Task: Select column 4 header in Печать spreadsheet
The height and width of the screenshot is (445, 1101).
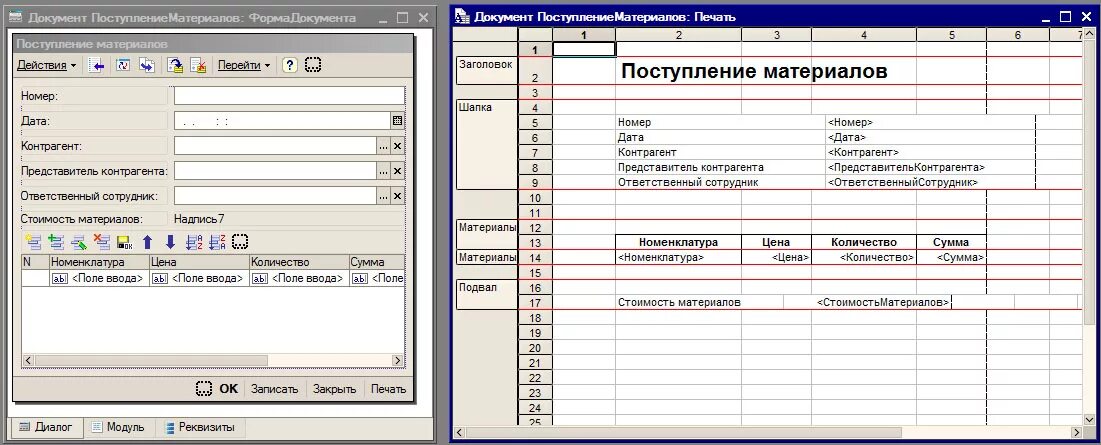Action: coord(864,34)
